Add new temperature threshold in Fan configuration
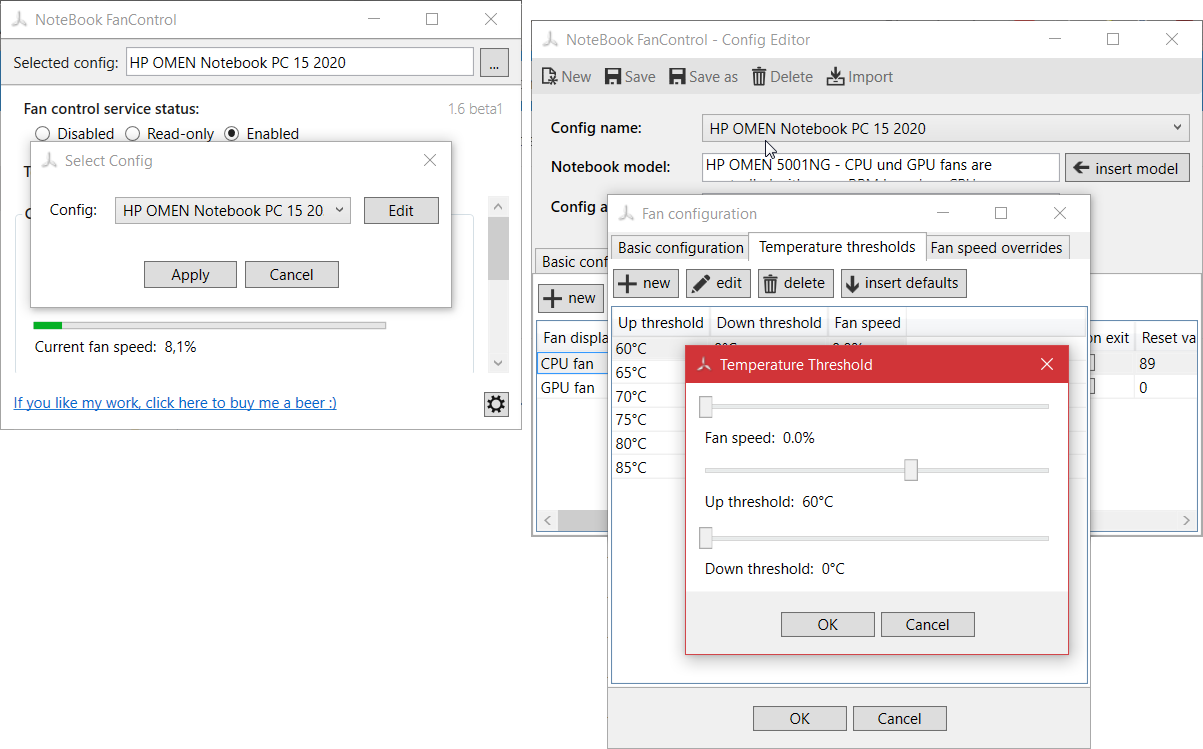The height and width of the screenshot is (749, 1203). (645, 283)
